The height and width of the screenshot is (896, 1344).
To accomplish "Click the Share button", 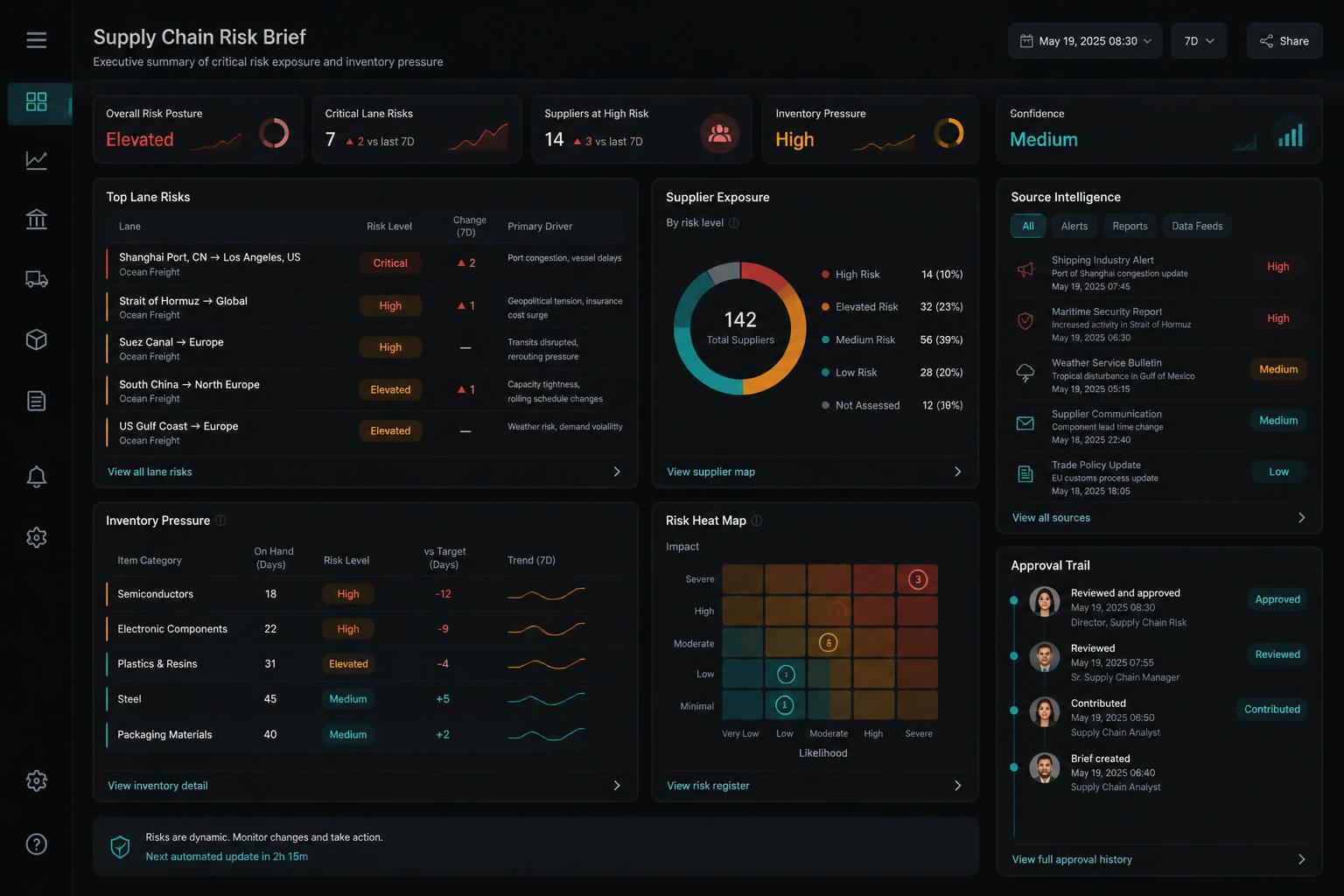I will click(x=1284, y=41).
